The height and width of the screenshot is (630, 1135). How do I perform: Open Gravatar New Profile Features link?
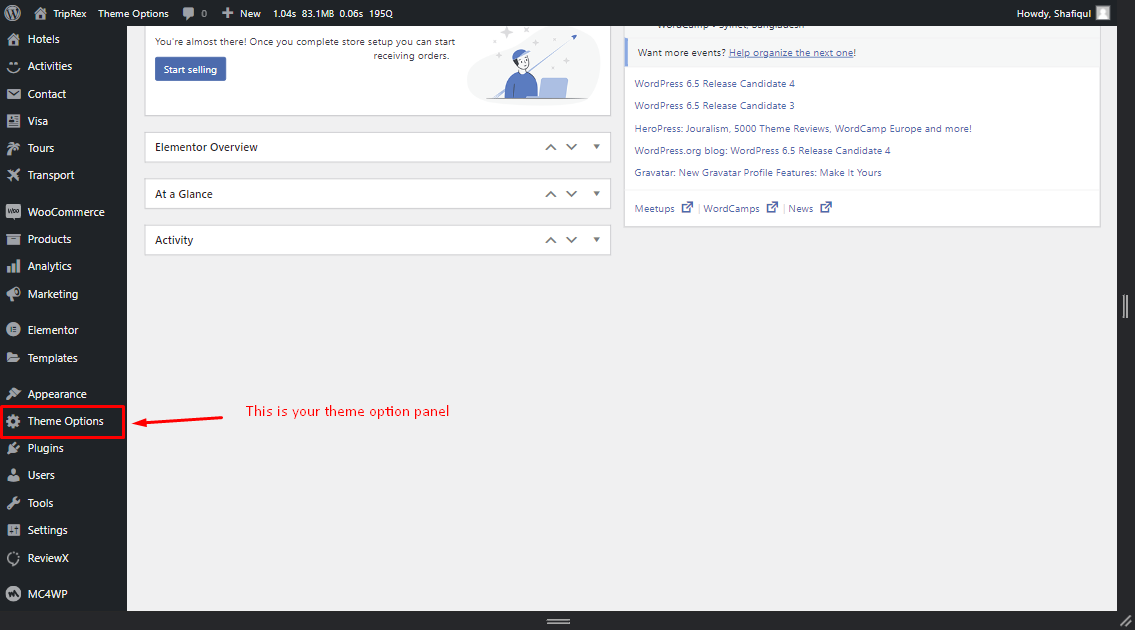click(x=758, y=172)
